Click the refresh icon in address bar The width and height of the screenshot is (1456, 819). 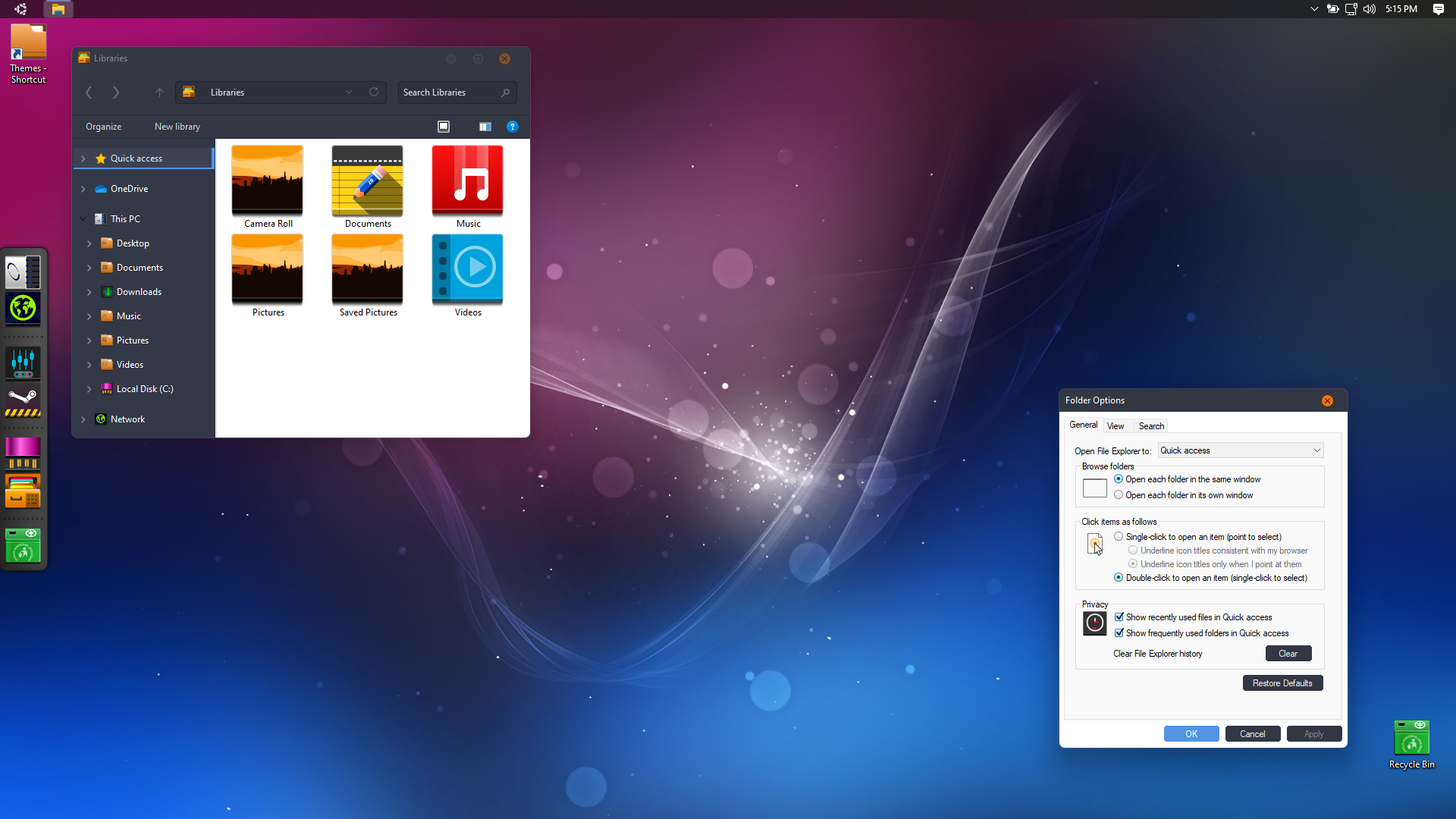(374, 93)
